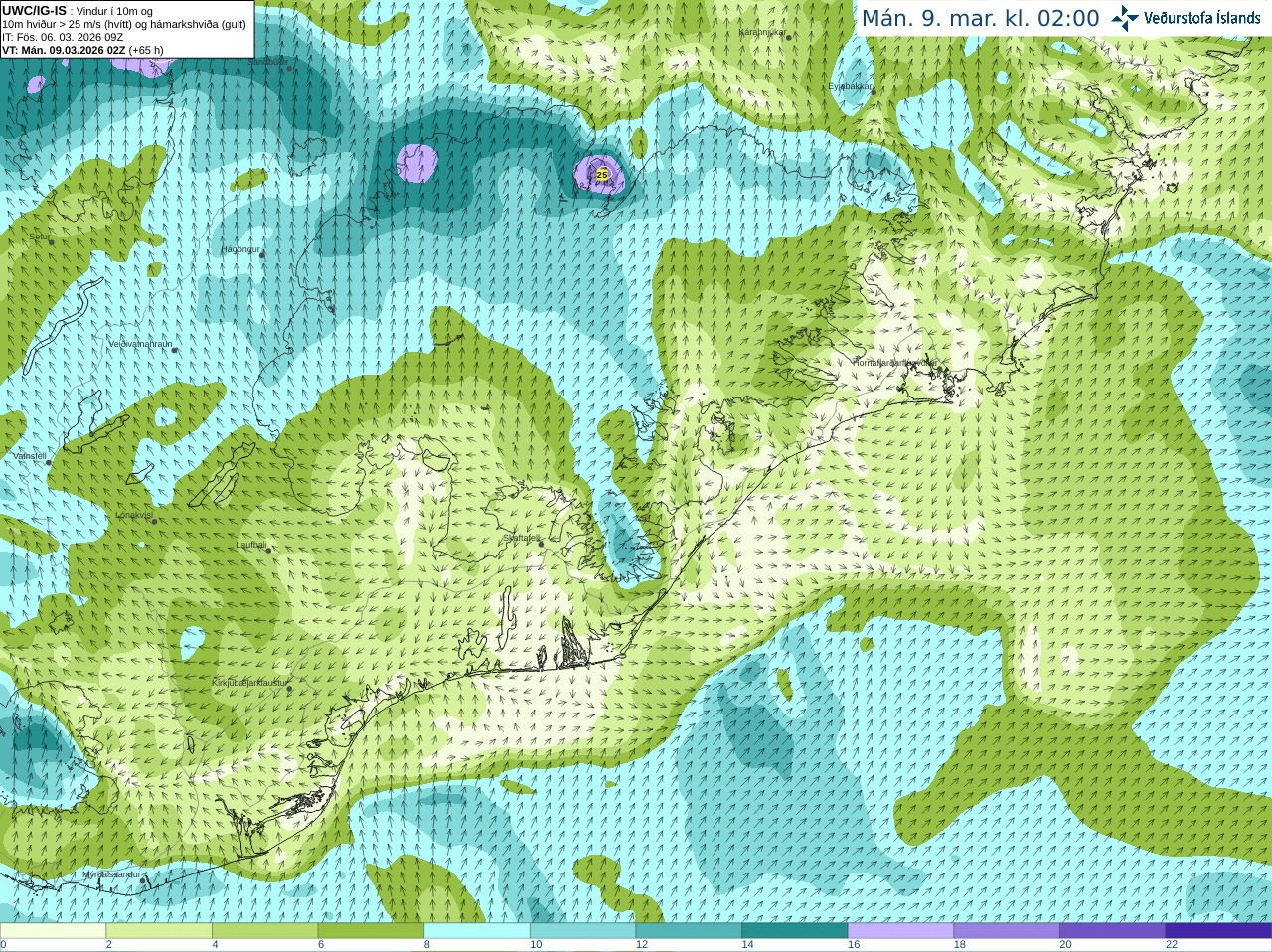Click the Skaftafell station label
The image size is (1272, 952).
(x=521, y=538)
